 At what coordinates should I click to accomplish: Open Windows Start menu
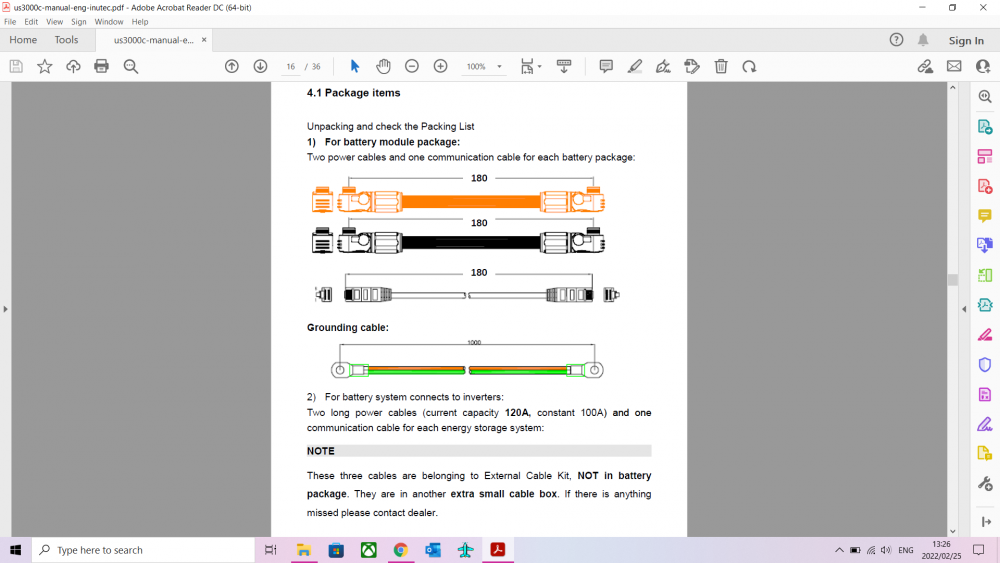tap(16, 550)
